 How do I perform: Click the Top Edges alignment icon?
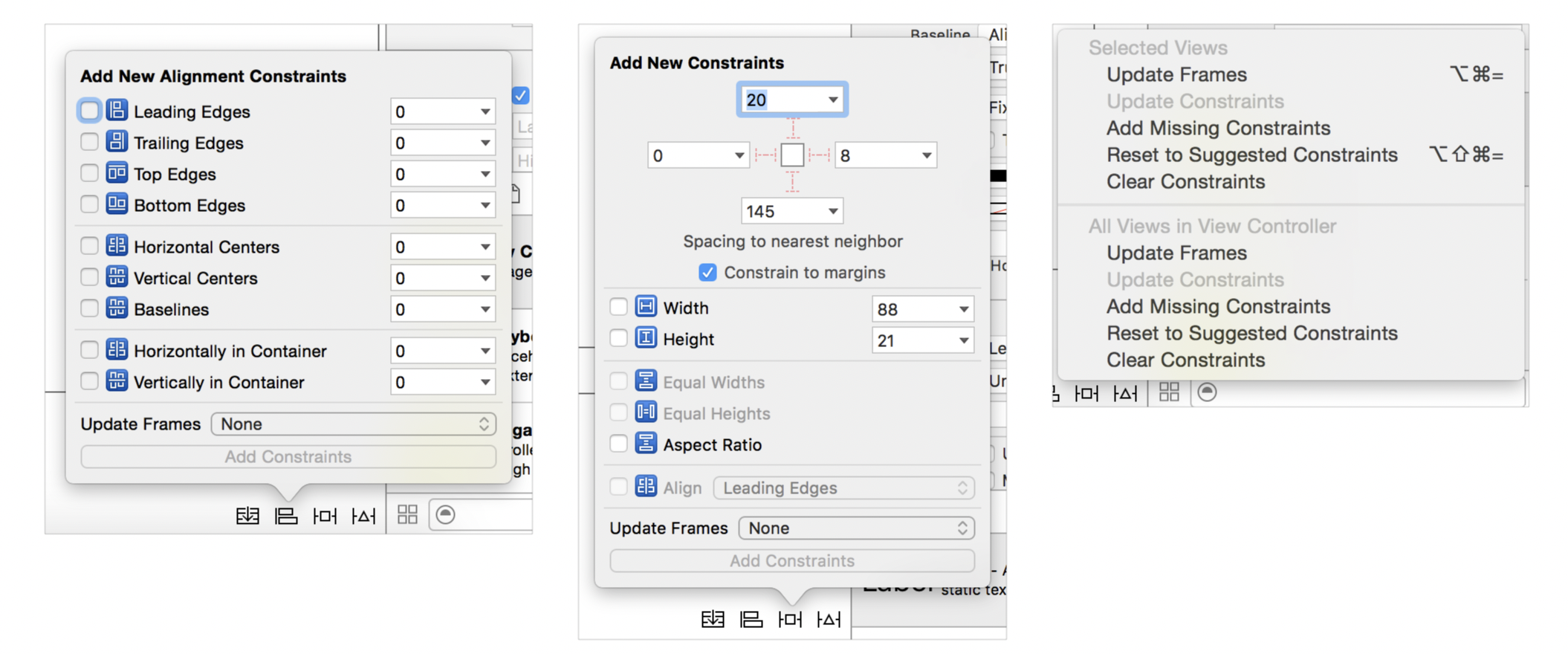click(x=117, y=172)
